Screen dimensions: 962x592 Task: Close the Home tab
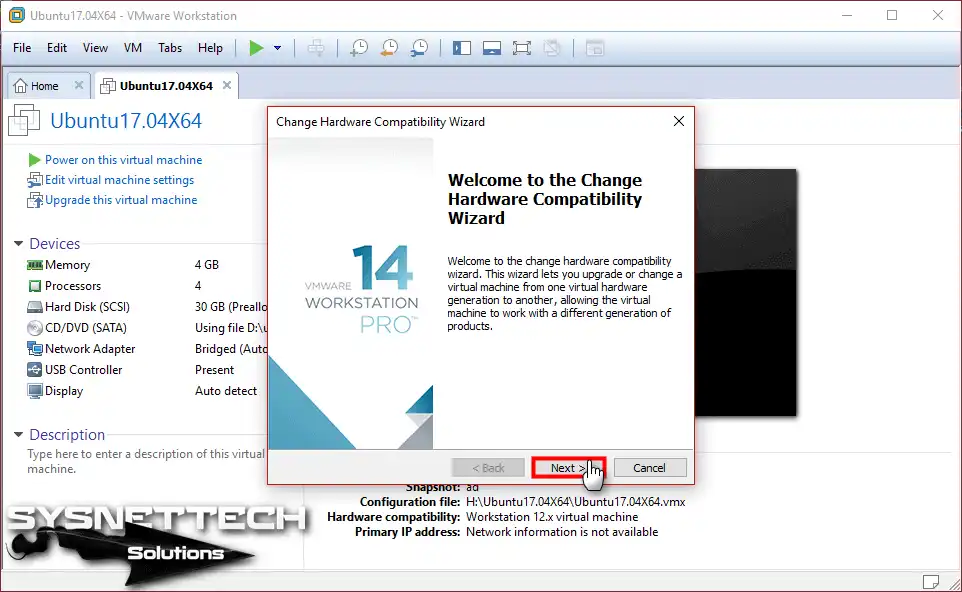[x=79, y=85]
